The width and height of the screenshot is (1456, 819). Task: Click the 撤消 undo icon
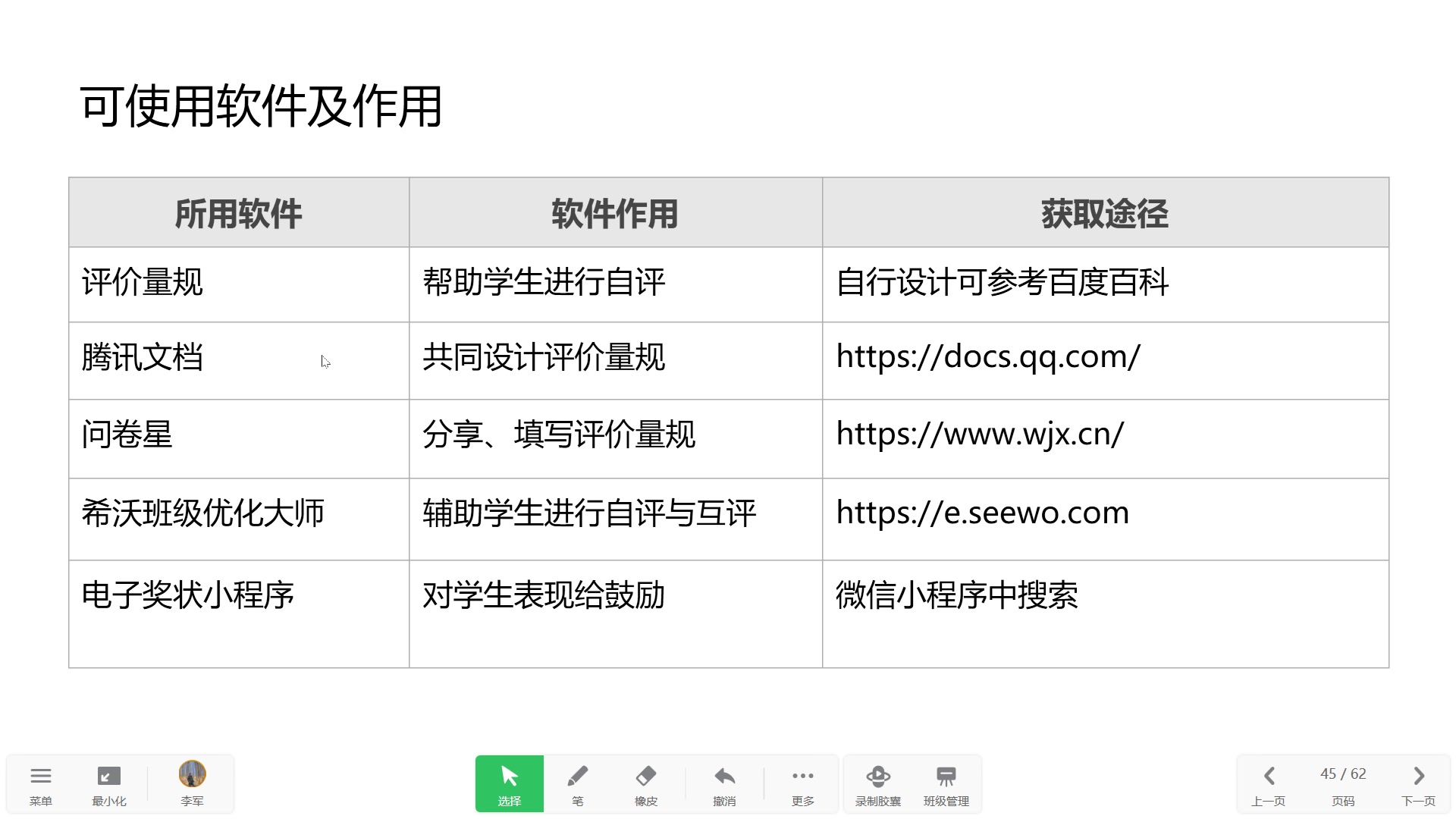pos(724,783)
